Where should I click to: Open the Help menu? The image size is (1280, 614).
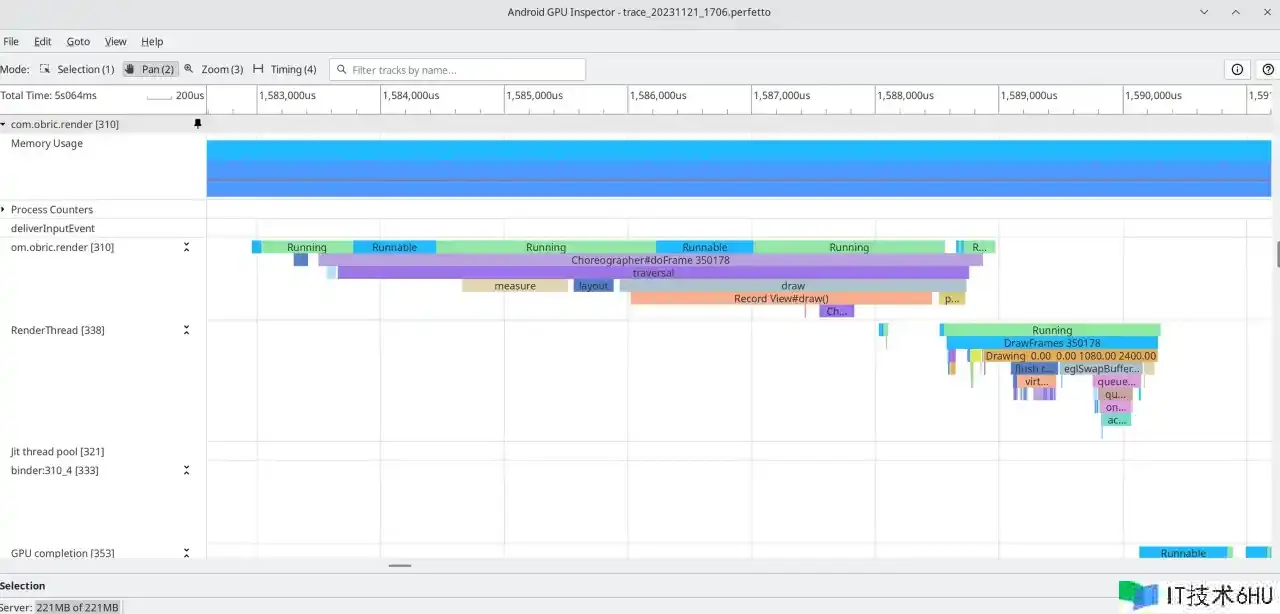(x=152, y=42)
